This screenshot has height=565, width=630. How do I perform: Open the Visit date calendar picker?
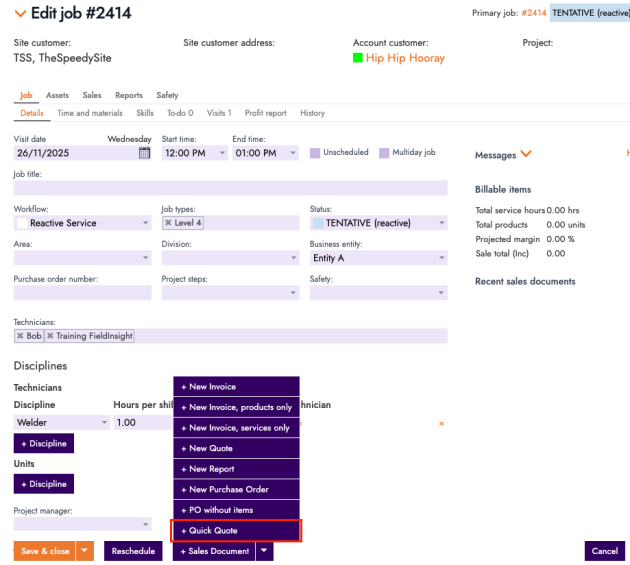pyautogui.click(x=144, y=153)
